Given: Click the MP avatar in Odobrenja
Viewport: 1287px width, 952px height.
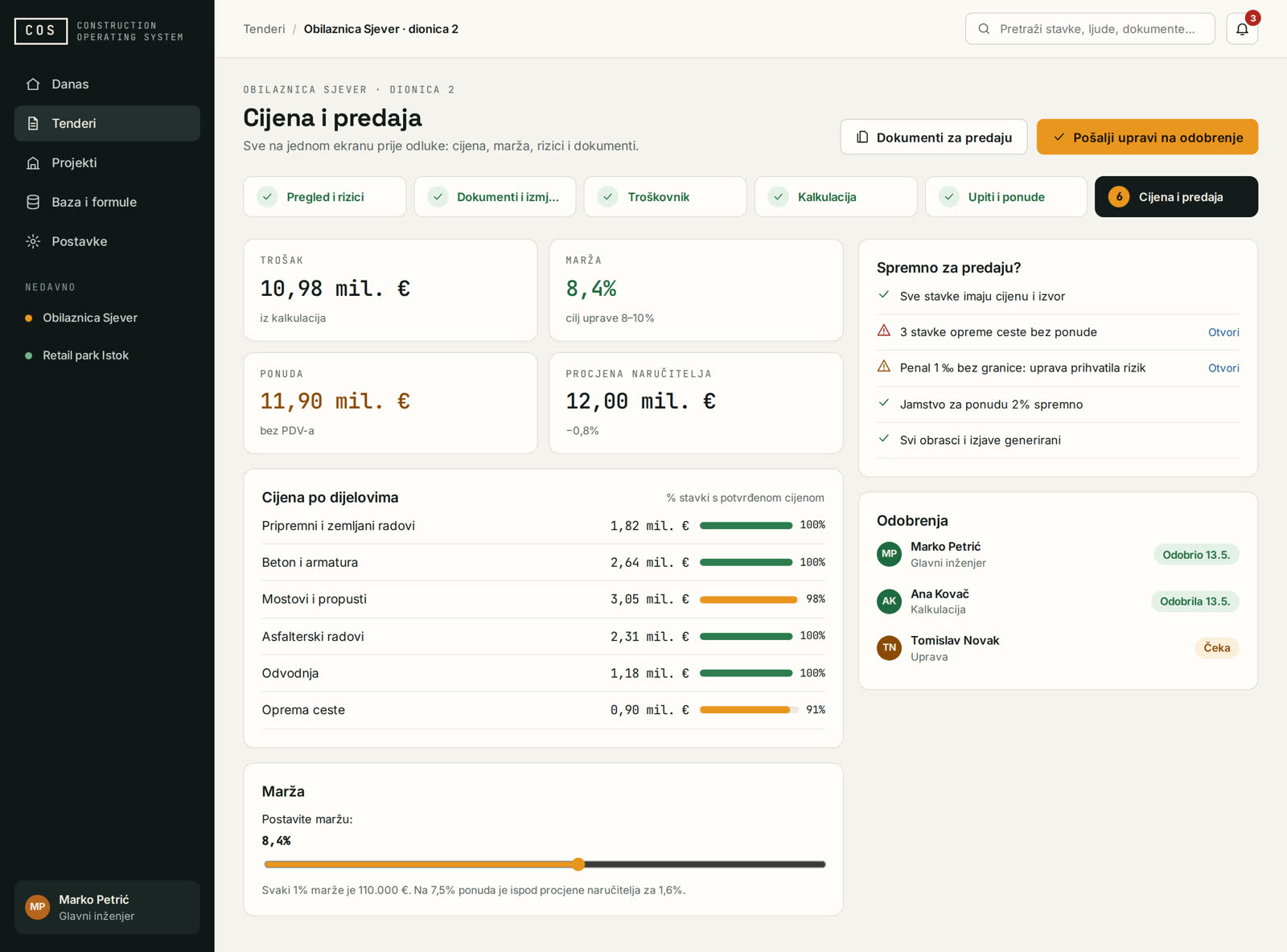Looking at the screenshot, I should [x=889, y=554].
